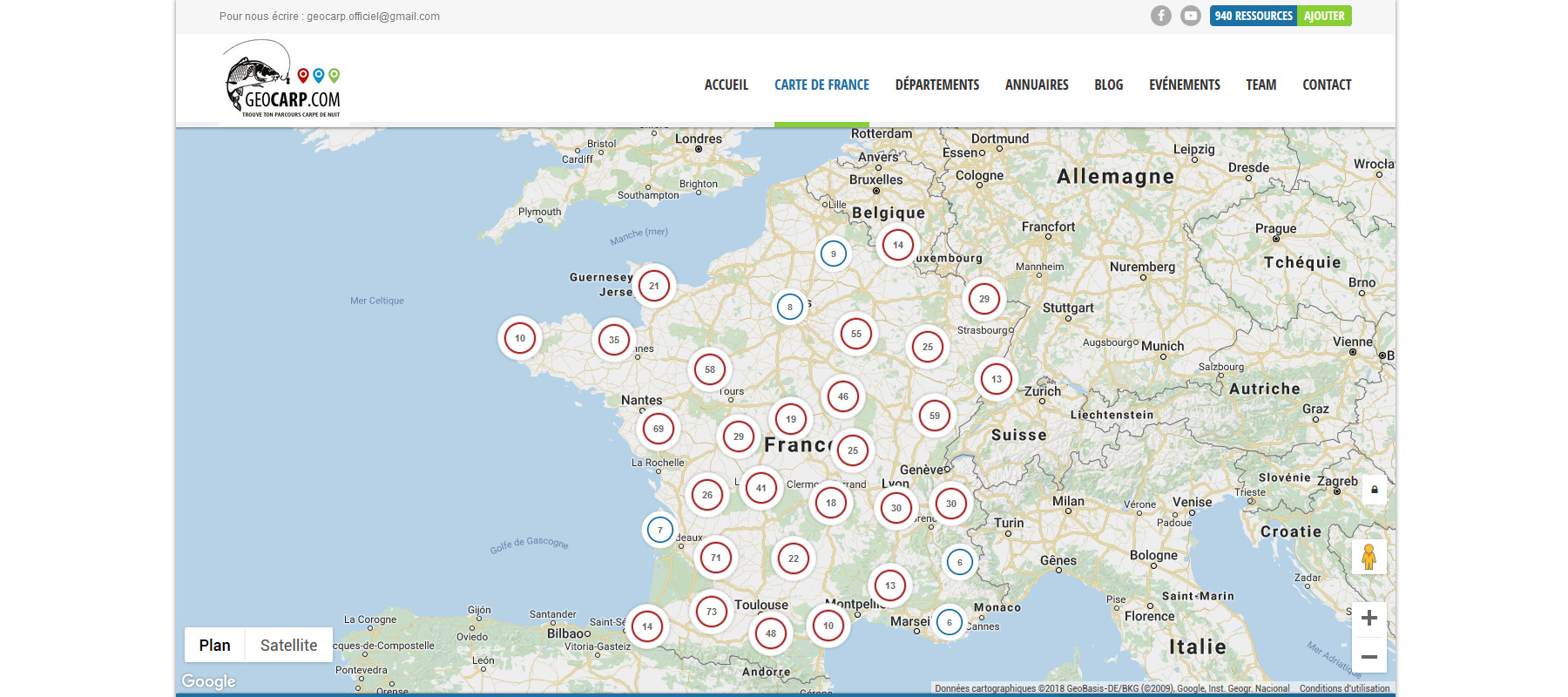Viewport: 1568px width, 697px height.
Task: Go to Accueil page
Action: pyautogui.click(x=727, y=85)
